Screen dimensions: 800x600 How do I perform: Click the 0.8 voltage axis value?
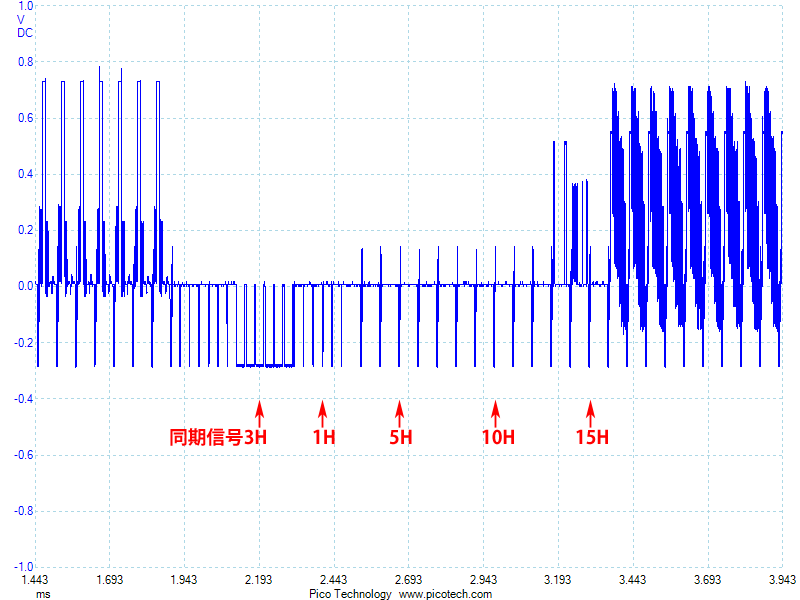point(26,62)
